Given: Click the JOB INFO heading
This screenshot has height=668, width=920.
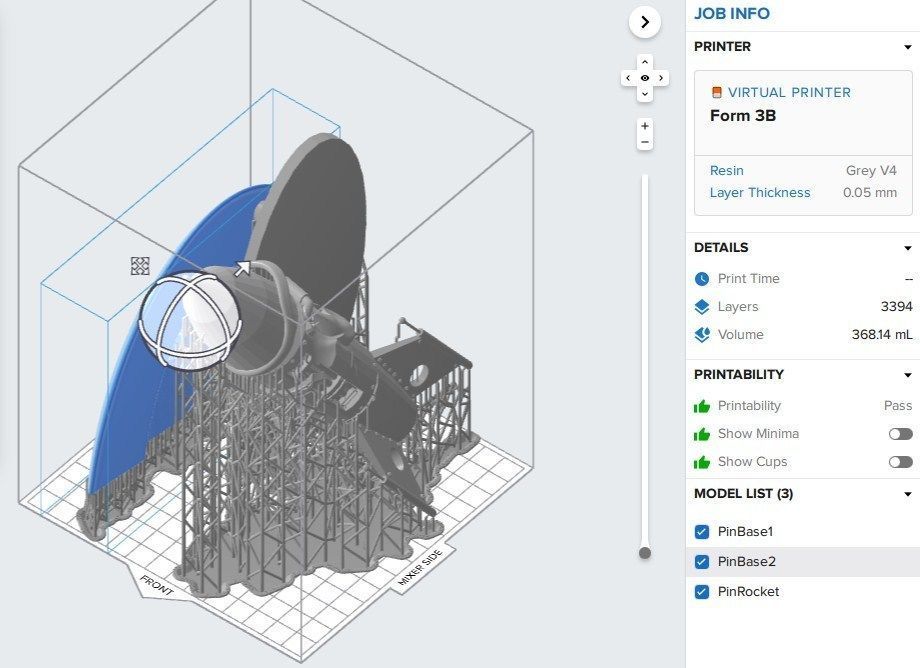Looking at the screenshot, I should pos(732,13).
